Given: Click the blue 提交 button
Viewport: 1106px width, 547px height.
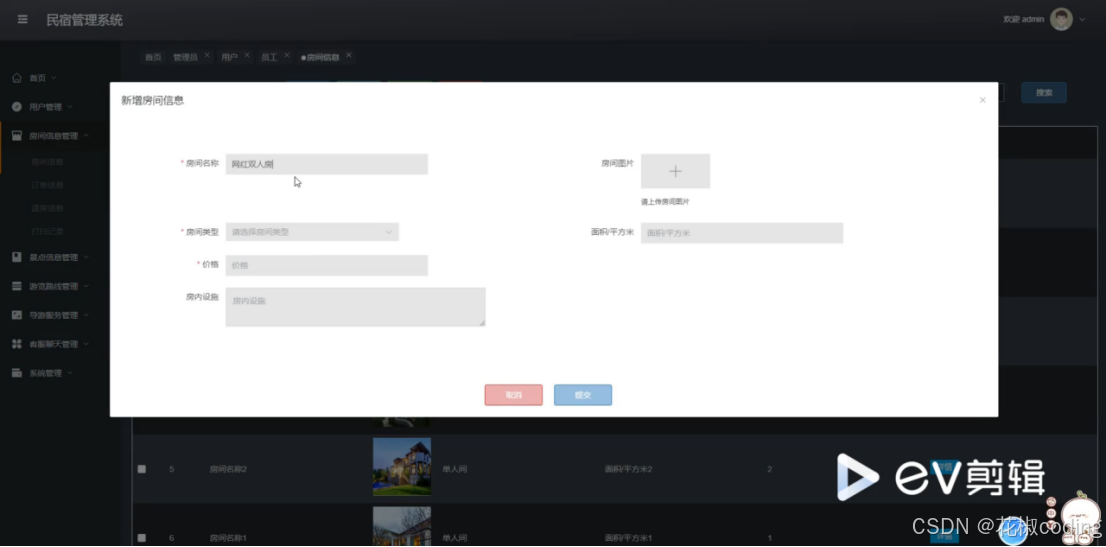Looking at the screenshot, I should [x=583, y=395].
